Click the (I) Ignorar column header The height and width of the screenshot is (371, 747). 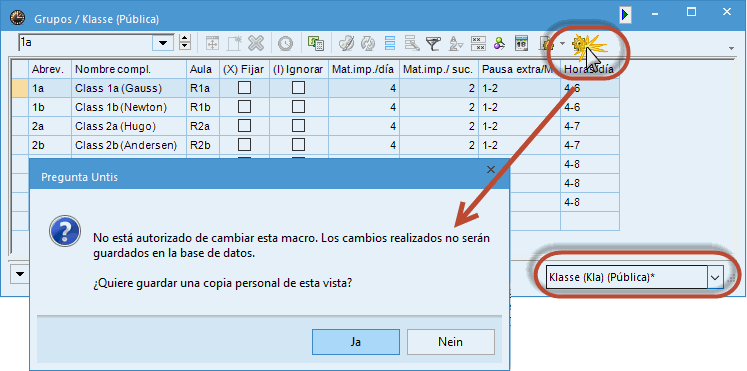click(299, 69)
